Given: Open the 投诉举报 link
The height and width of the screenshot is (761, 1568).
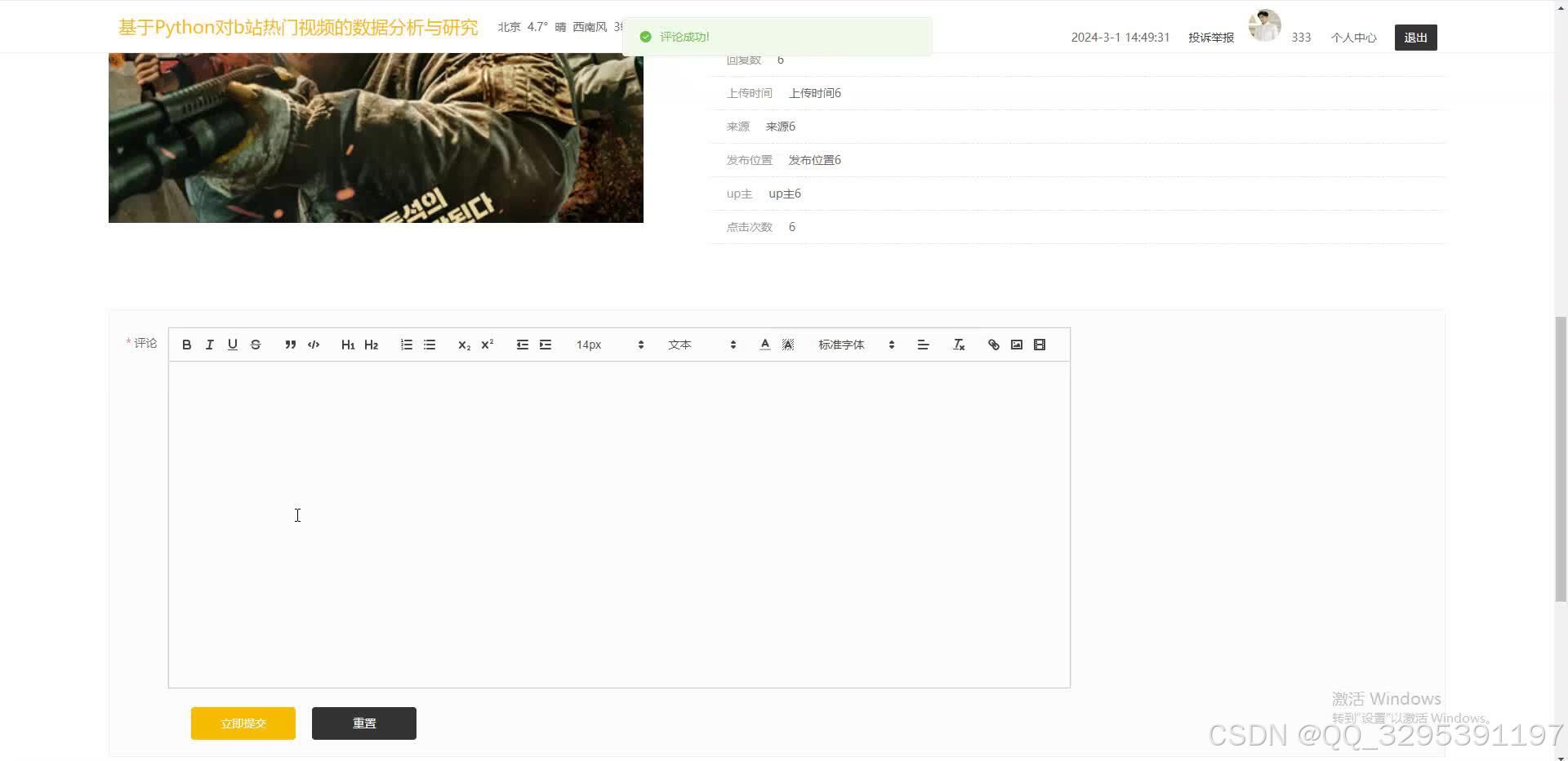Looking at the screenshot, I should [1211, 38].
